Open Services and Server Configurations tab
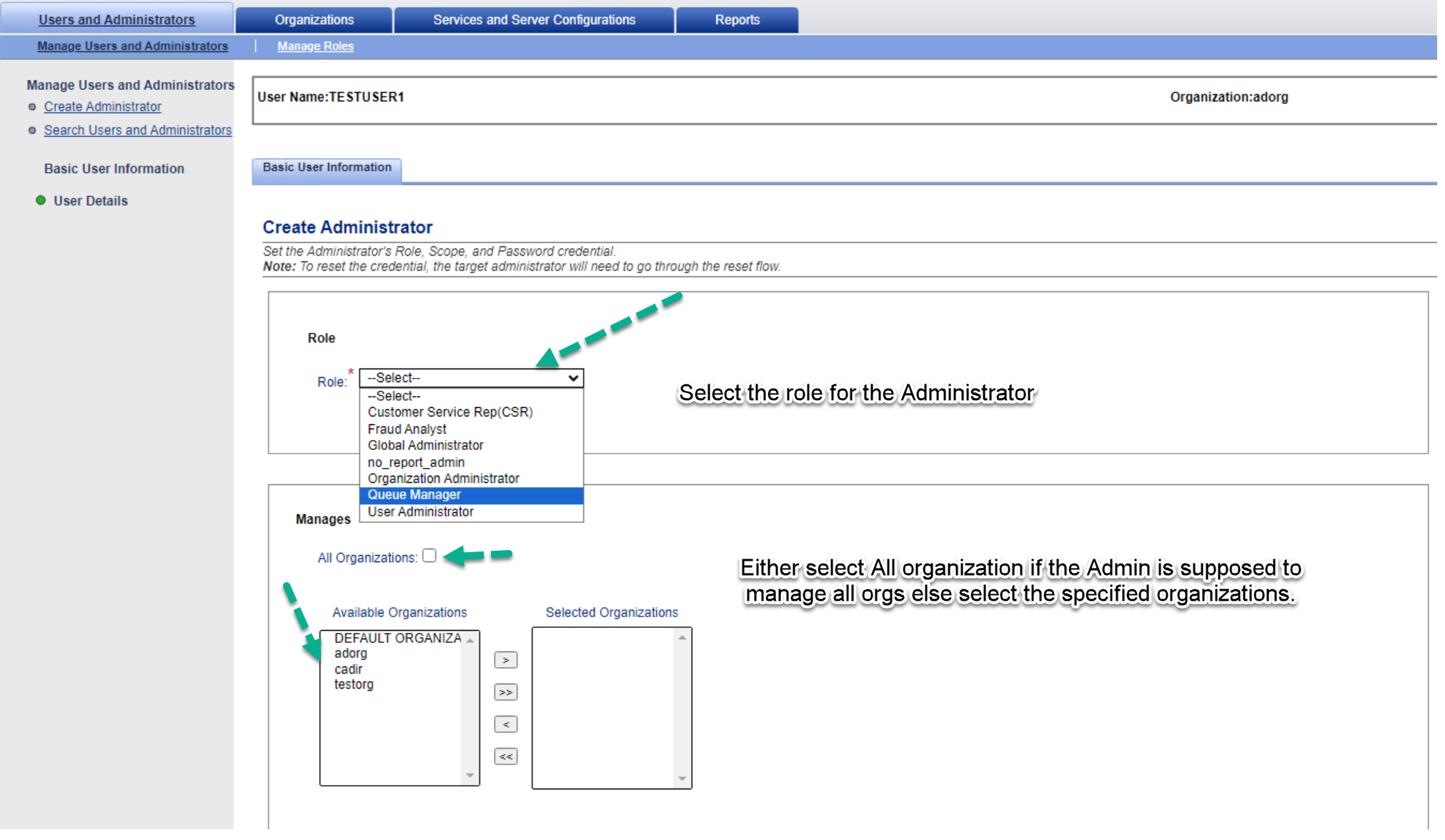1445x840 pixels. tap(534, 20)
